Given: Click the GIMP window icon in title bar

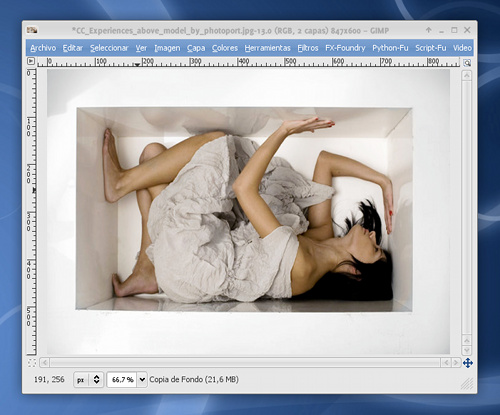Looking at the screenshot, I should [x=32, y=30].
